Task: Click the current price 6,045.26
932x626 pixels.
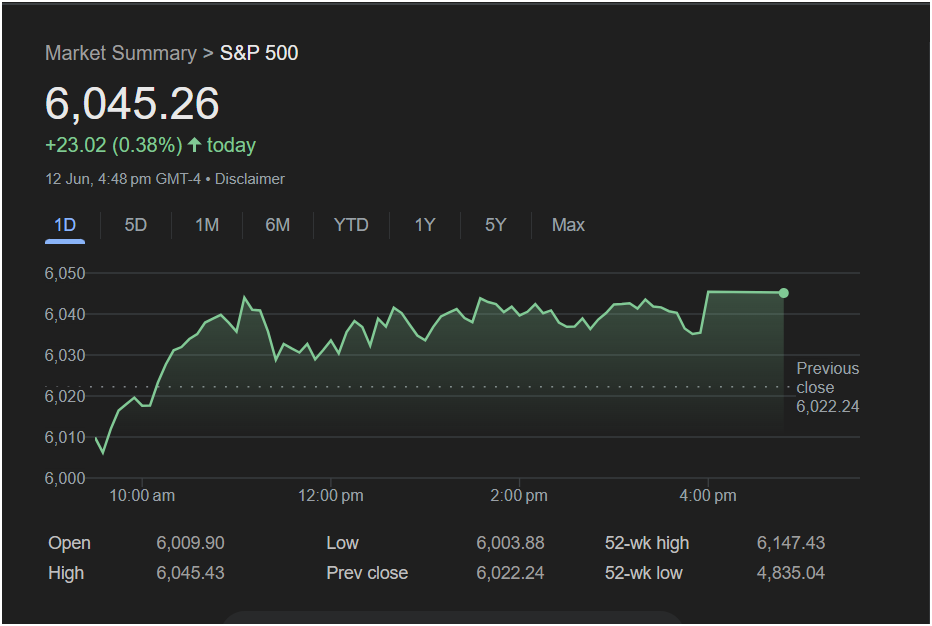Action: pyautogui.click(x=132, y=103)
